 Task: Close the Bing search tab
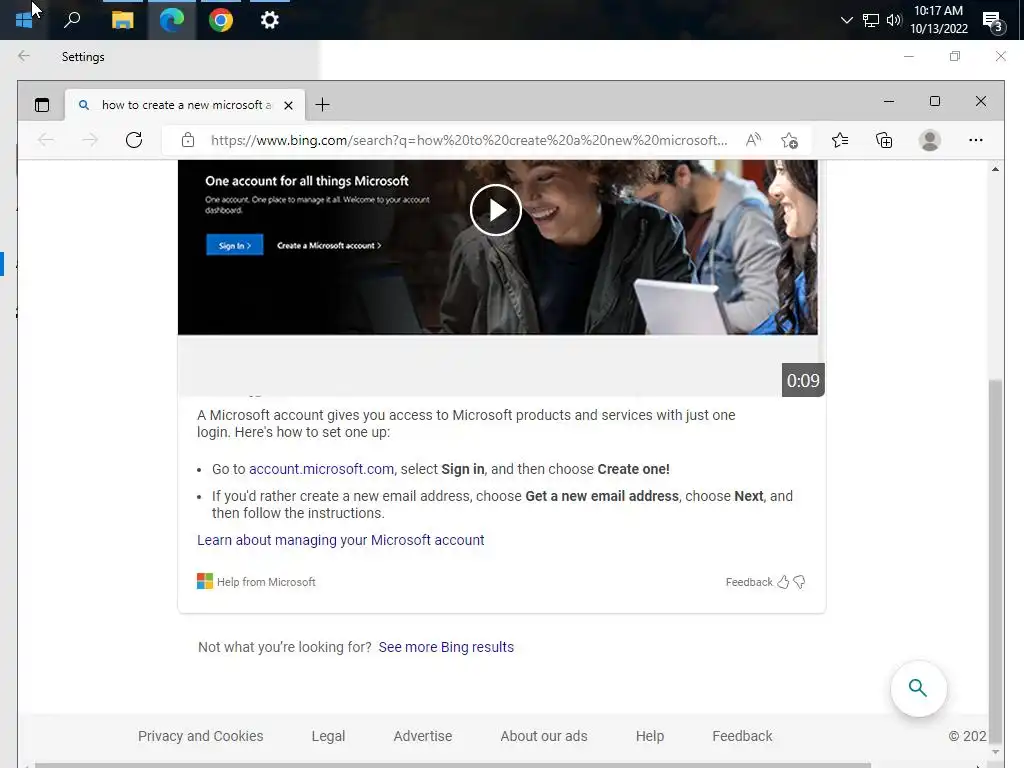288,105
